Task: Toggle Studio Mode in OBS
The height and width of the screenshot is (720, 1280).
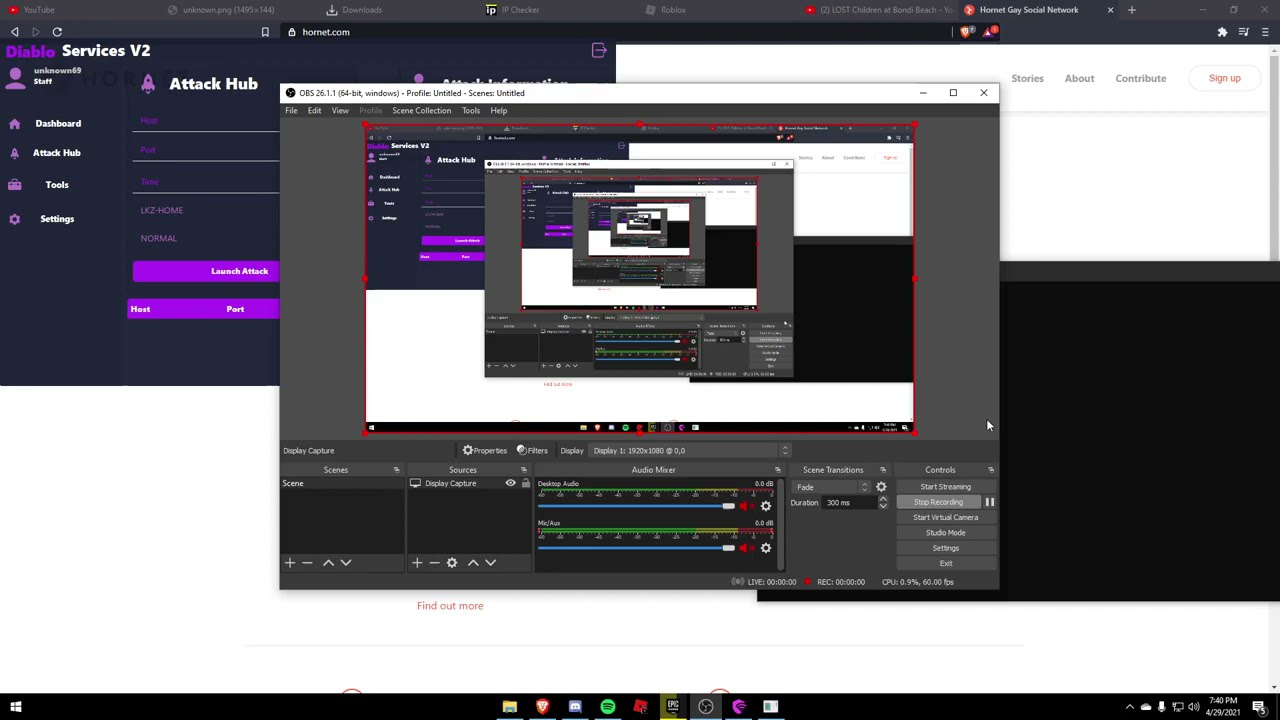Action: [945, 533]
